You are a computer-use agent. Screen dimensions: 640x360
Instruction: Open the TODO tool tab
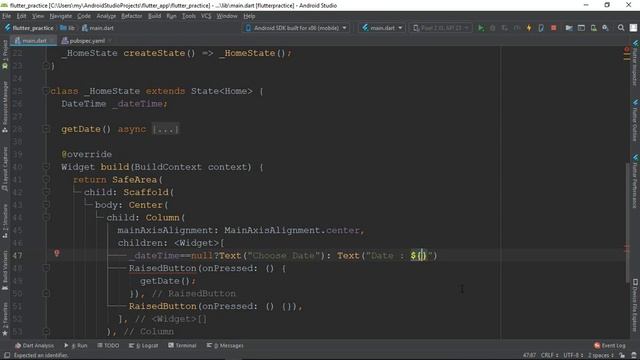click(x=108, y=345)
